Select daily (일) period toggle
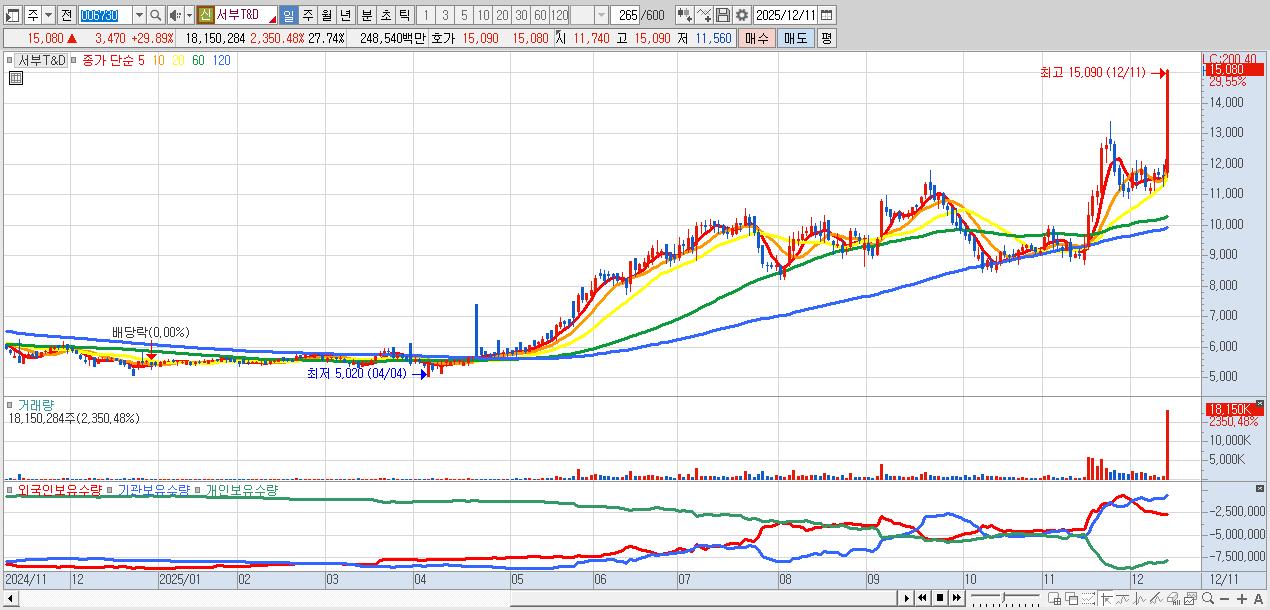The width and height of the screenshot is (1270, 610). 288,15
